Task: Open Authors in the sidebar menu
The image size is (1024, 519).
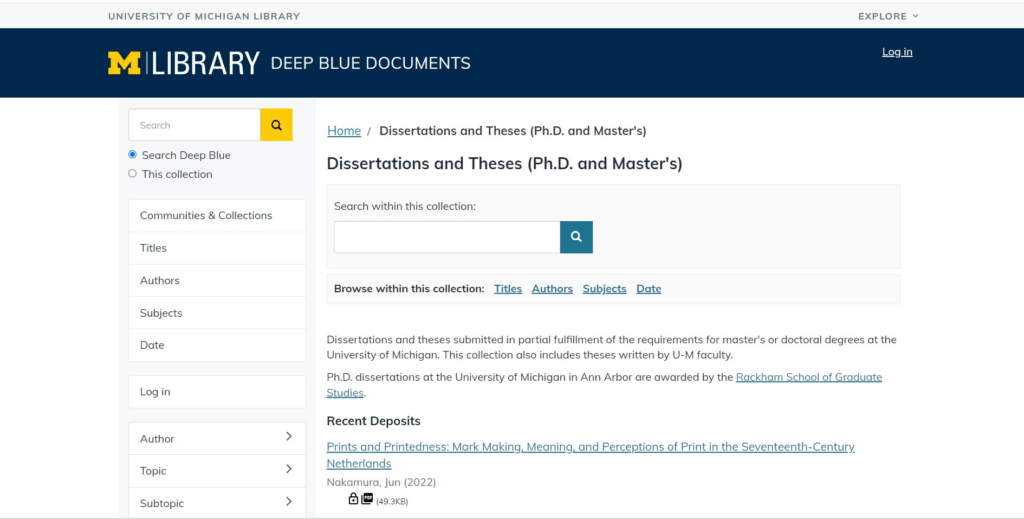Action: pyautogui.click(x=217, y=281)
